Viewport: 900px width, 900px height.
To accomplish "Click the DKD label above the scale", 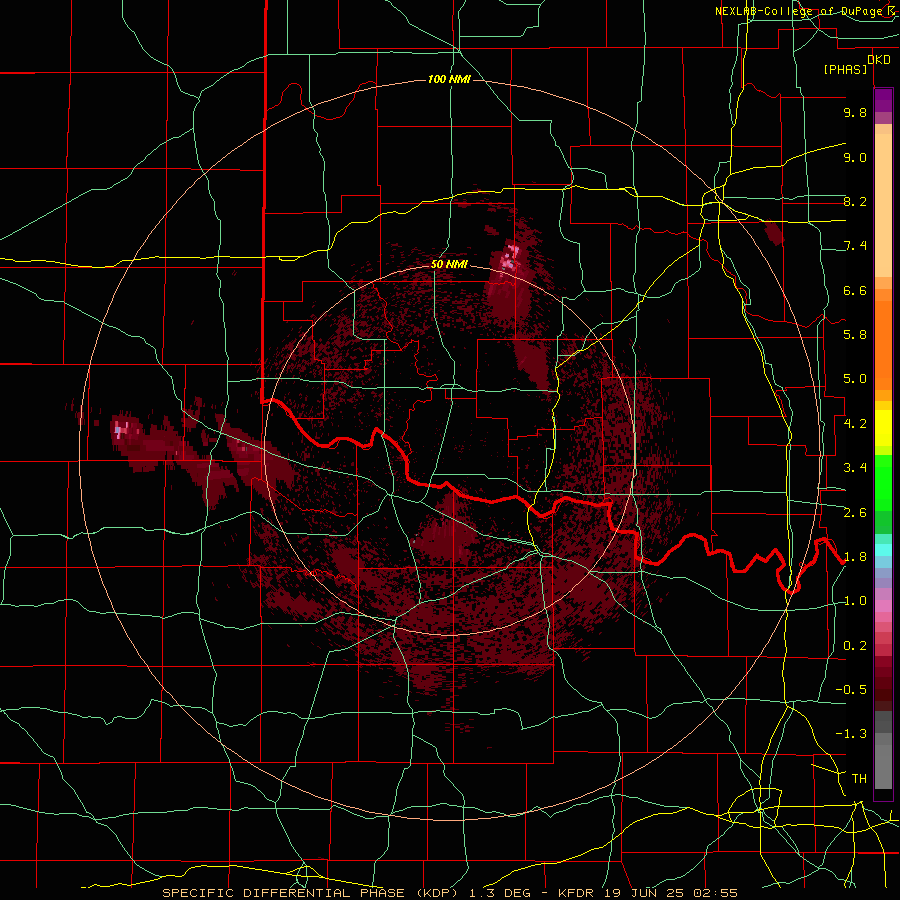I will 879,60.
